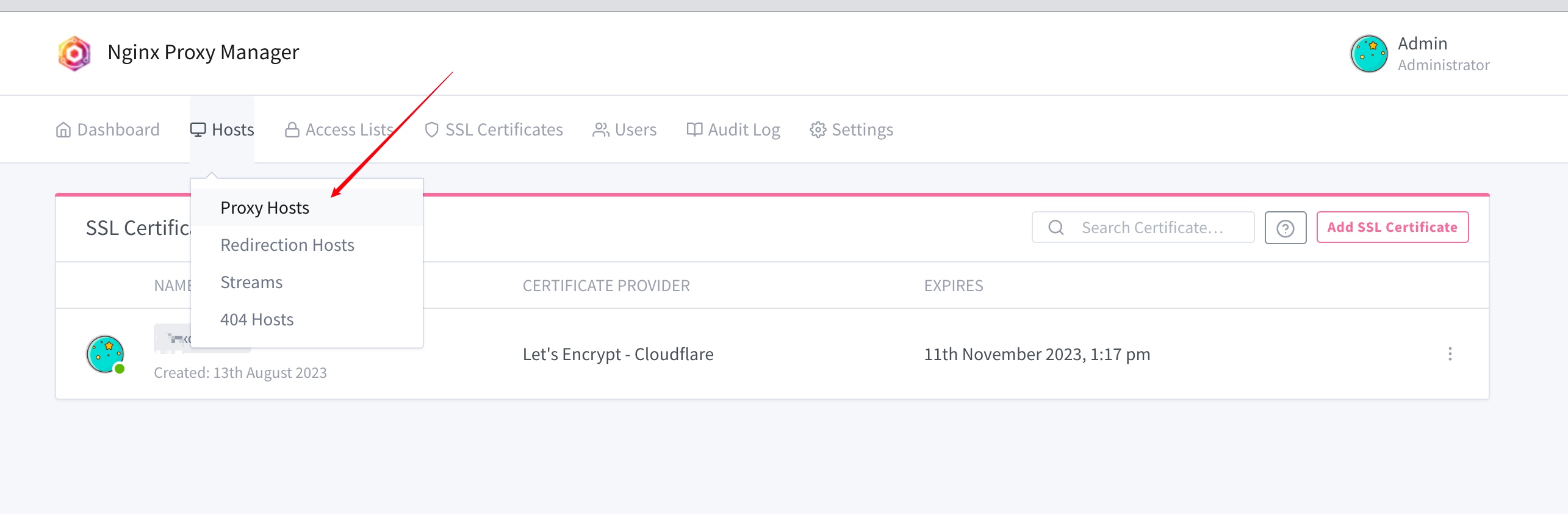This screenshot has height=514, width=1568.
Task: Open the Settings tab
Action: tap(852, 129)
